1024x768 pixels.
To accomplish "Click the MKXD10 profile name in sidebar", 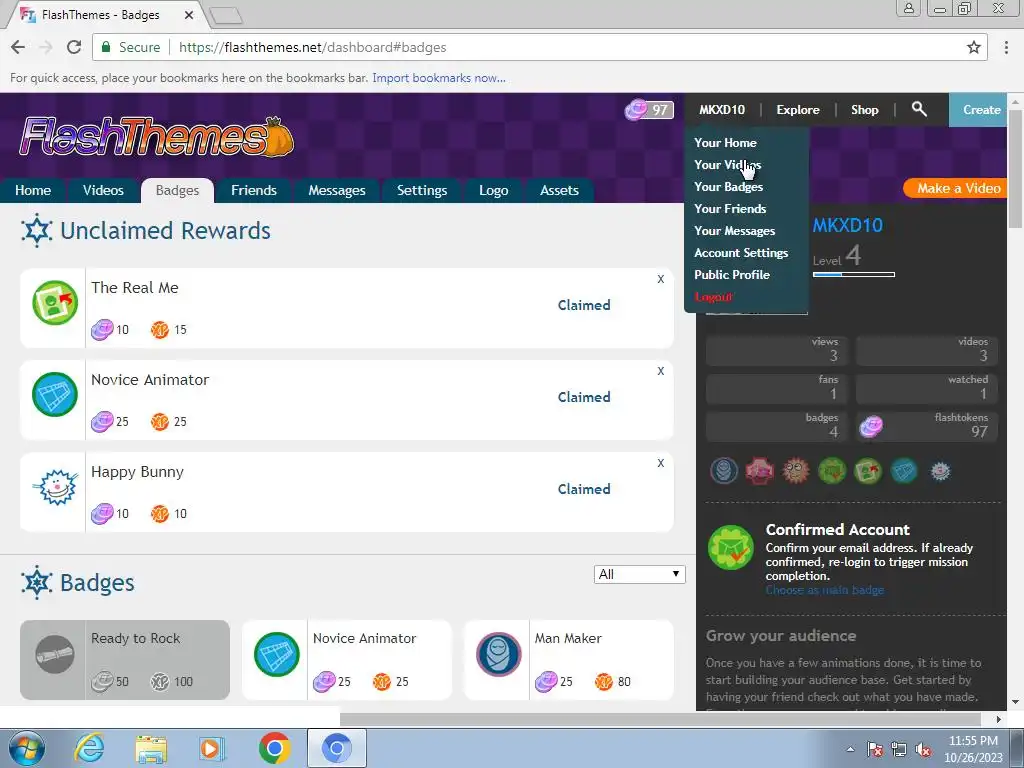I will (x=847, y=225).
